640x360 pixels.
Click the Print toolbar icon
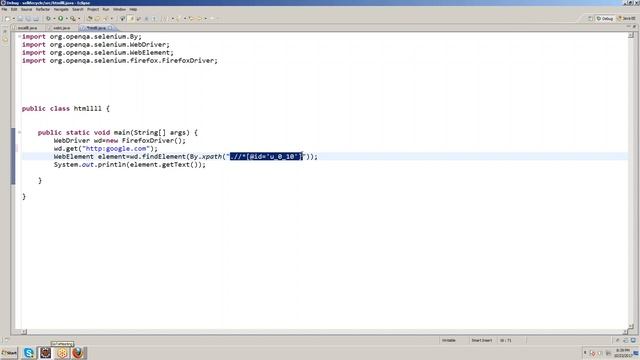click(x=36, y=18)
